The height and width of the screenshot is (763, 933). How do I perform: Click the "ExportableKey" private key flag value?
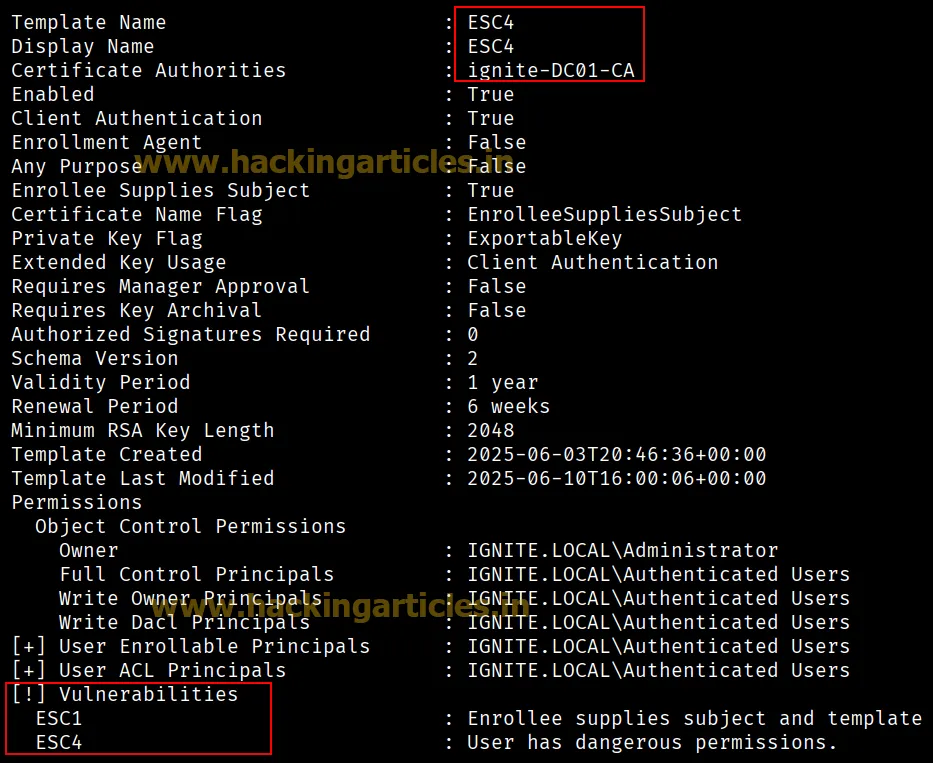point(544,238)
